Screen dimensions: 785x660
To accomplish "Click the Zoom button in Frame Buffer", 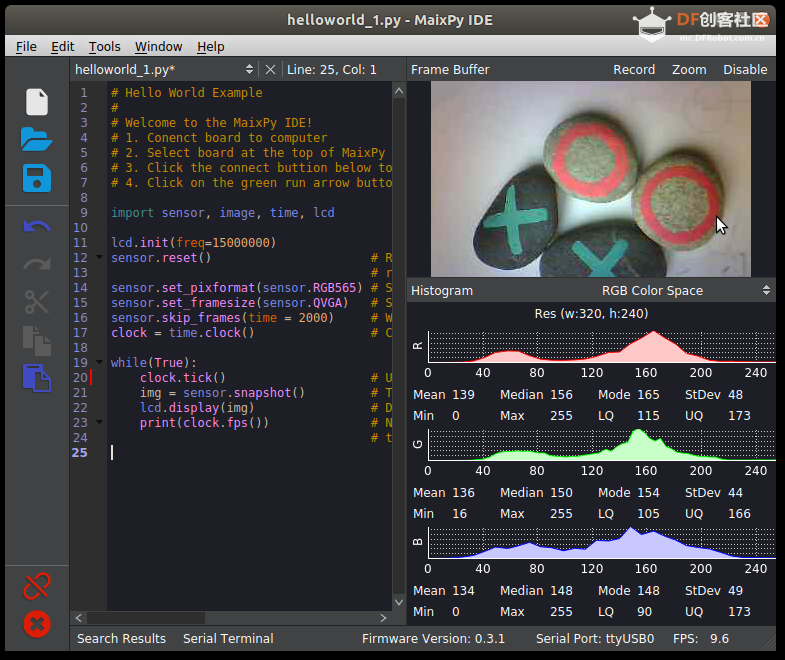I will tap(689, 70).
